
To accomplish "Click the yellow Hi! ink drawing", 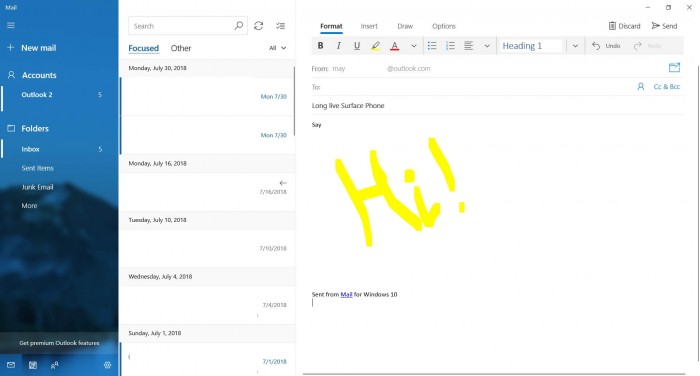I will (400, 192).
